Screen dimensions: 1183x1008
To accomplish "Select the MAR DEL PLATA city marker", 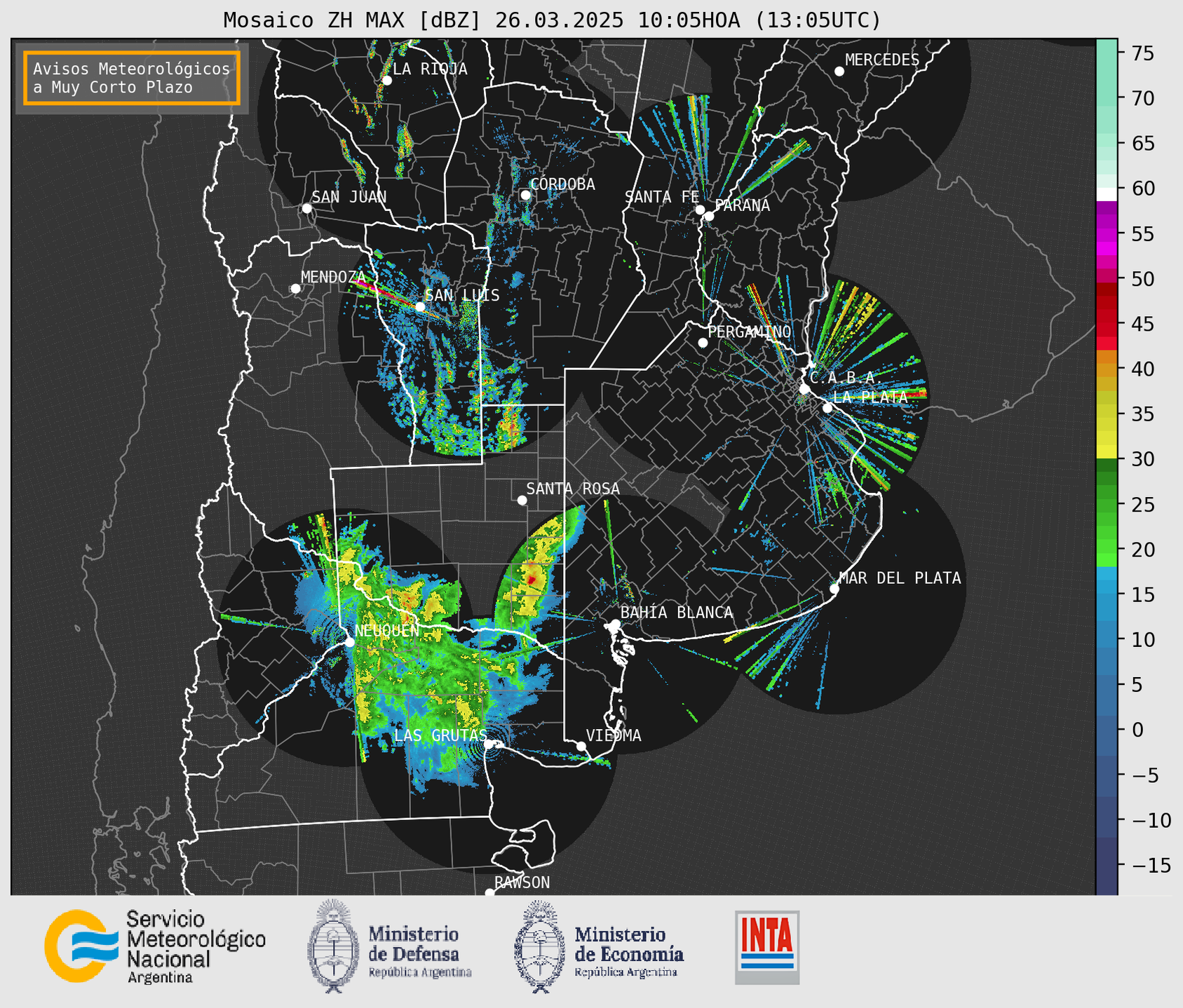I will click(834, 589).
